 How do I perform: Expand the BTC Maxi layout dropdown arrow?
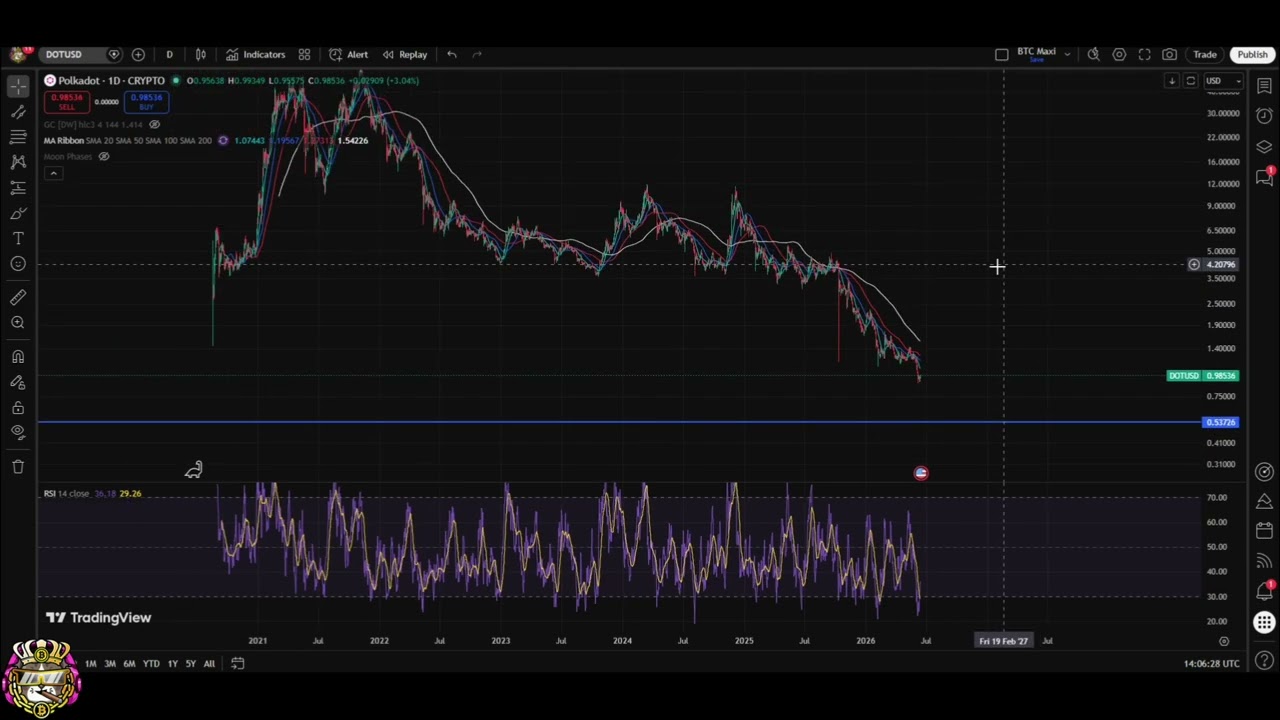point(1067,54)
